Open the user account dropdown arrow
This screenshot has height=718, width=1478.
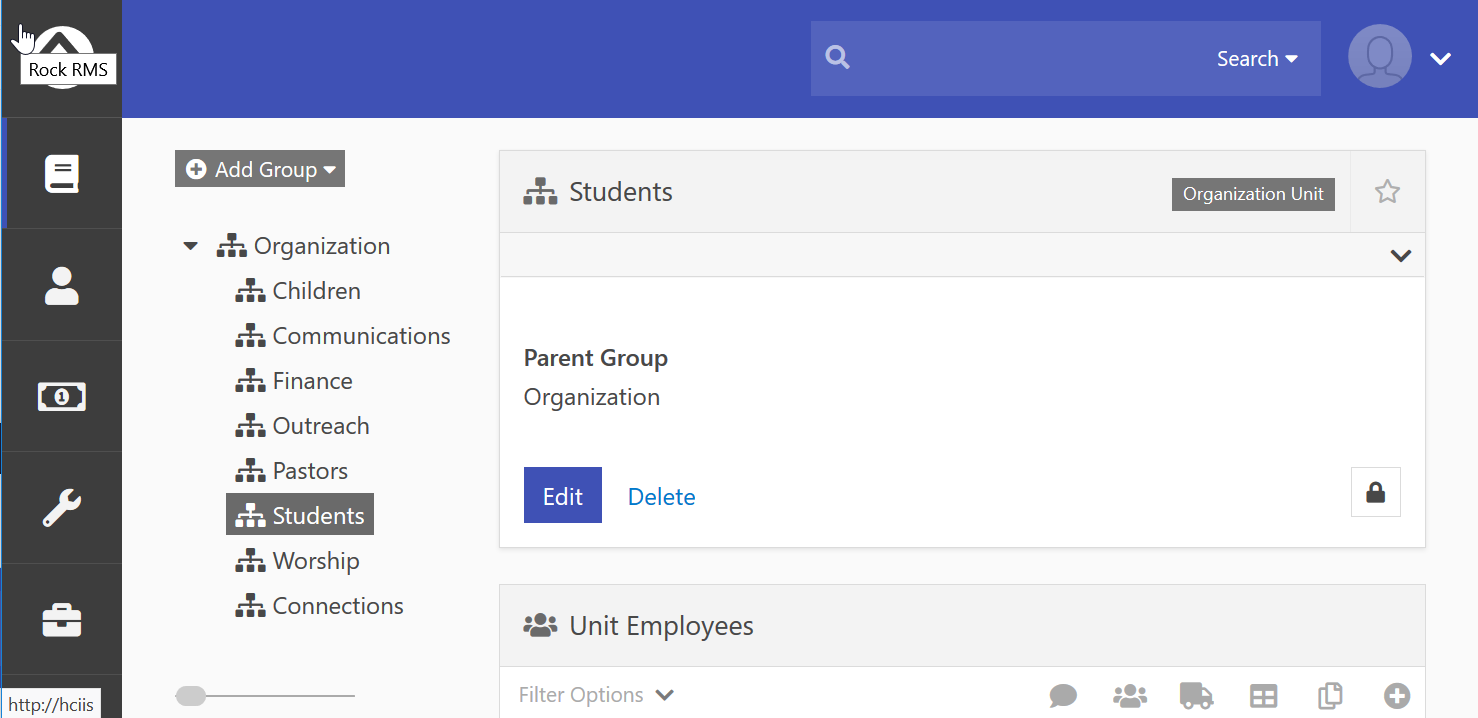click(x=1440, y=59)
